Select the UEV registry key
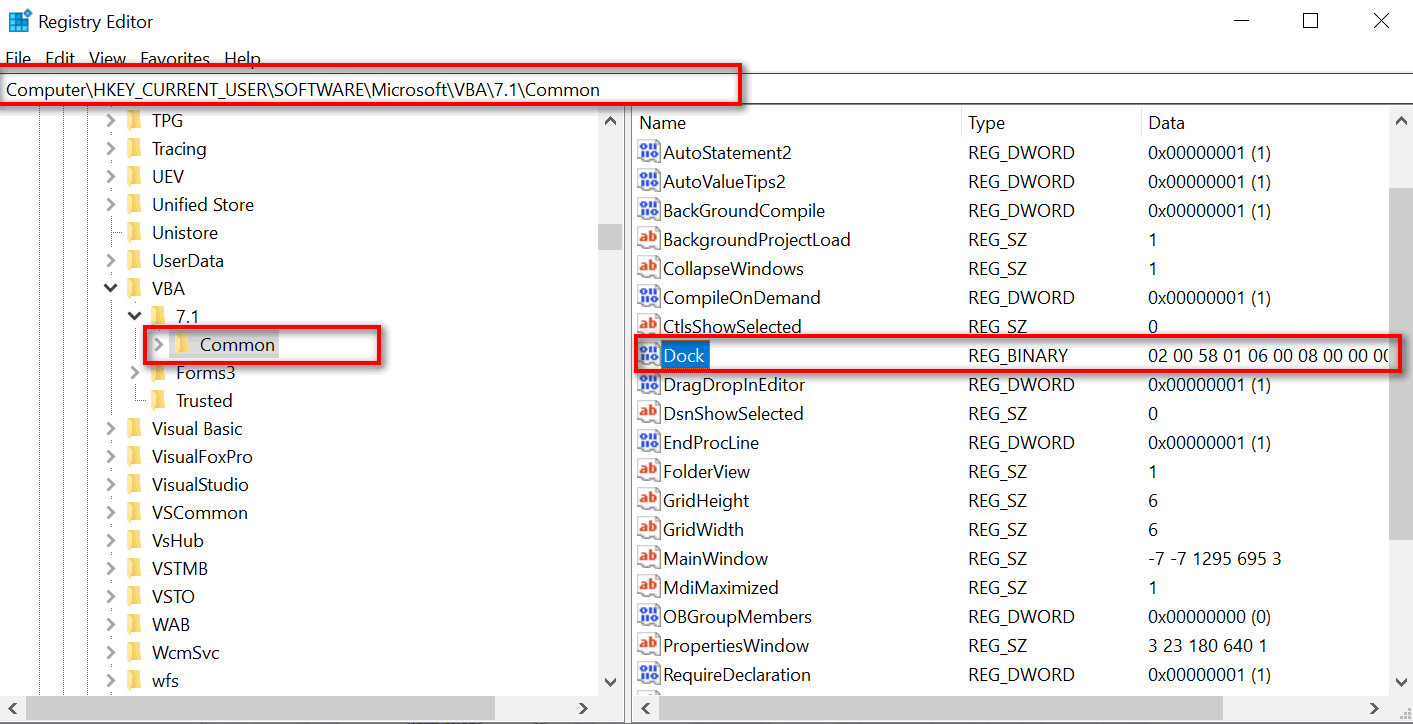 (x=168, y=177)
